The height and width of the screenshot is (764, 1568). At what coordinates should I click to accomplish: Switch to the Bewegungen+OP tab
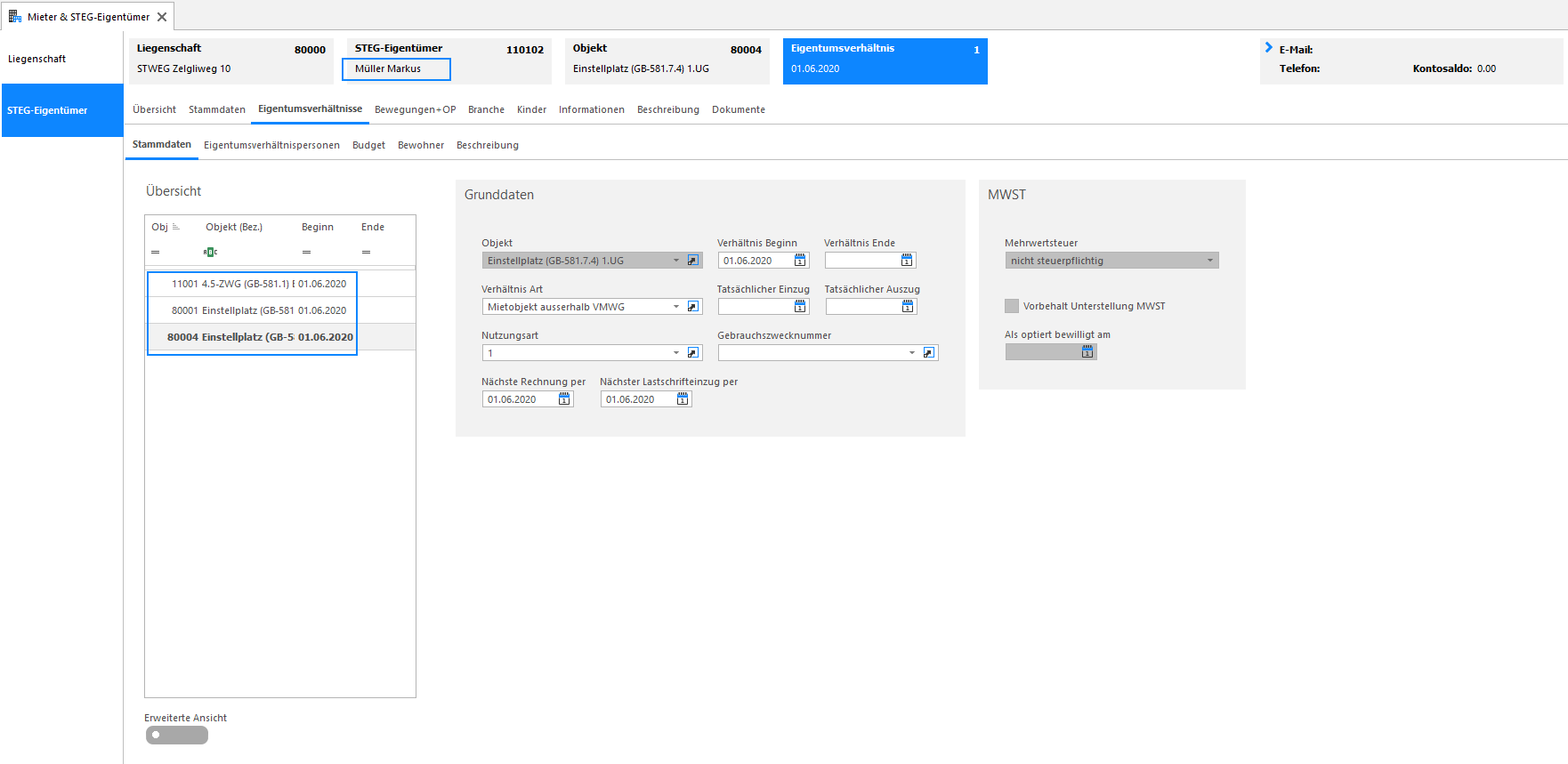click(x=415, y=109)
